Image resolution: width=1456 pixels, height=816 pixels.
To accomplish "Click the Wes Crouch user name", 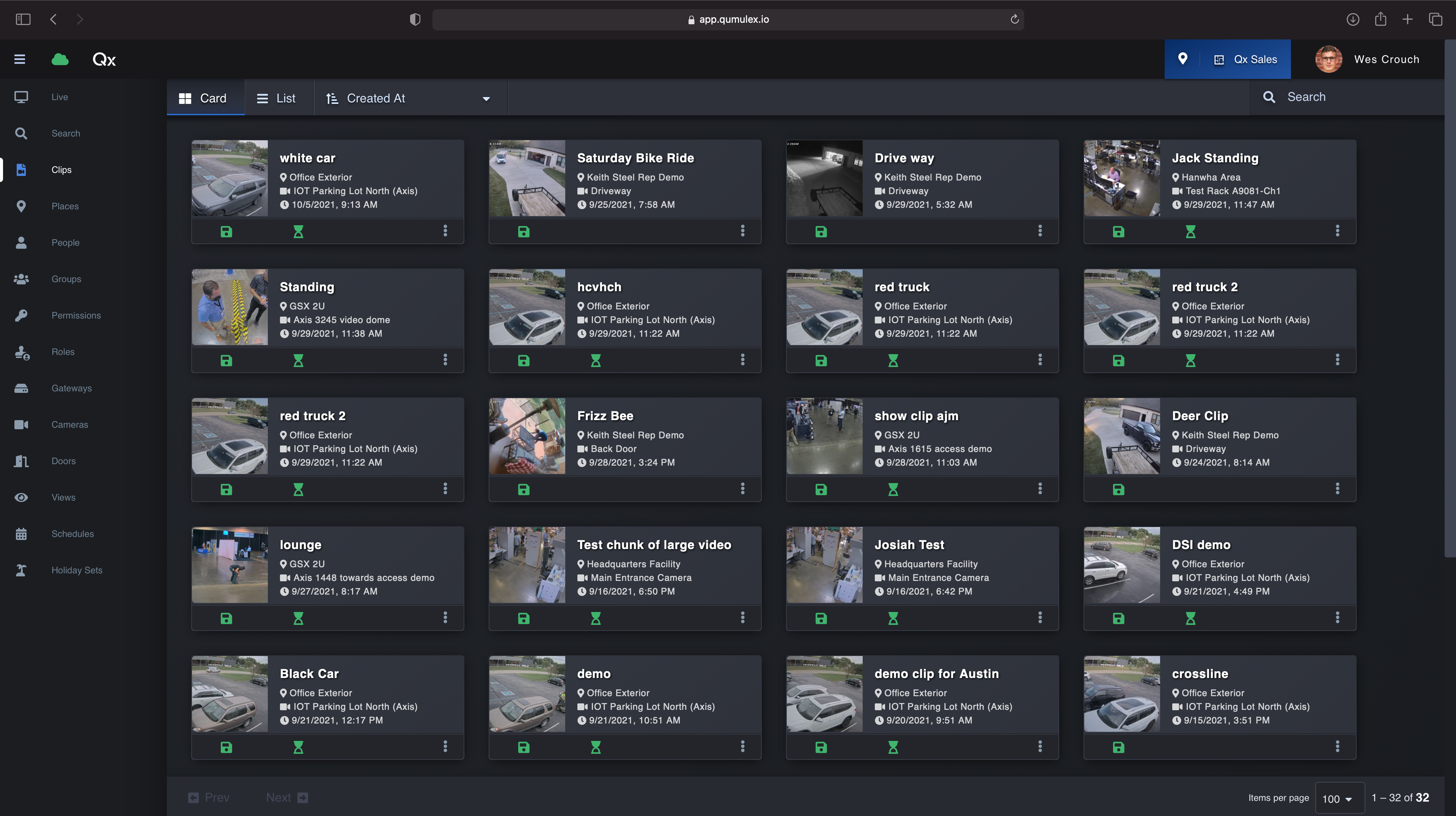I will coord(1387,59).
